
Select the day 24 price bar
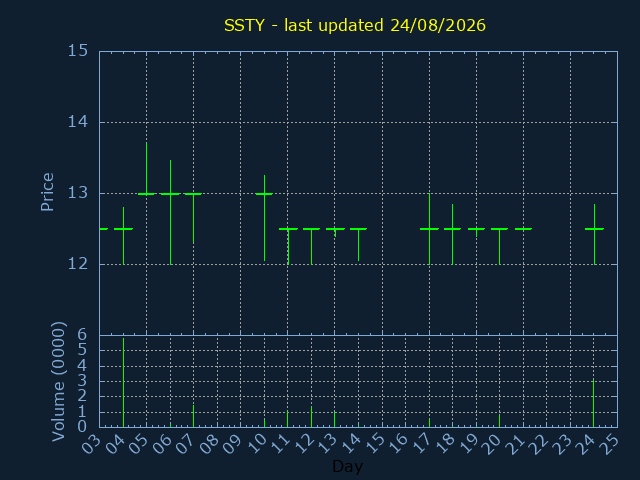594,234
